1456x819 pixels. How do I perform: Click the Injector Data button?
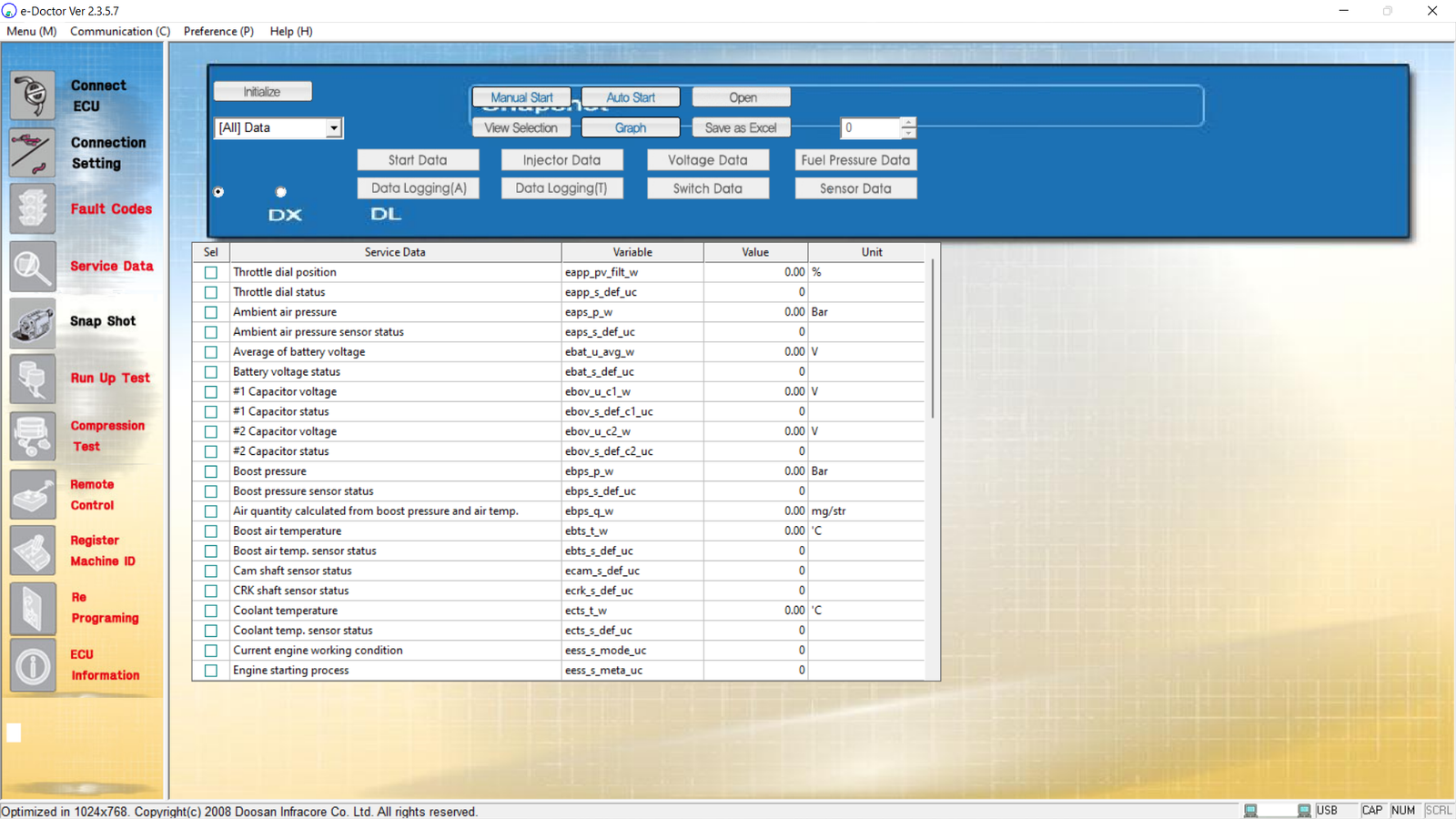coord(561,160)
